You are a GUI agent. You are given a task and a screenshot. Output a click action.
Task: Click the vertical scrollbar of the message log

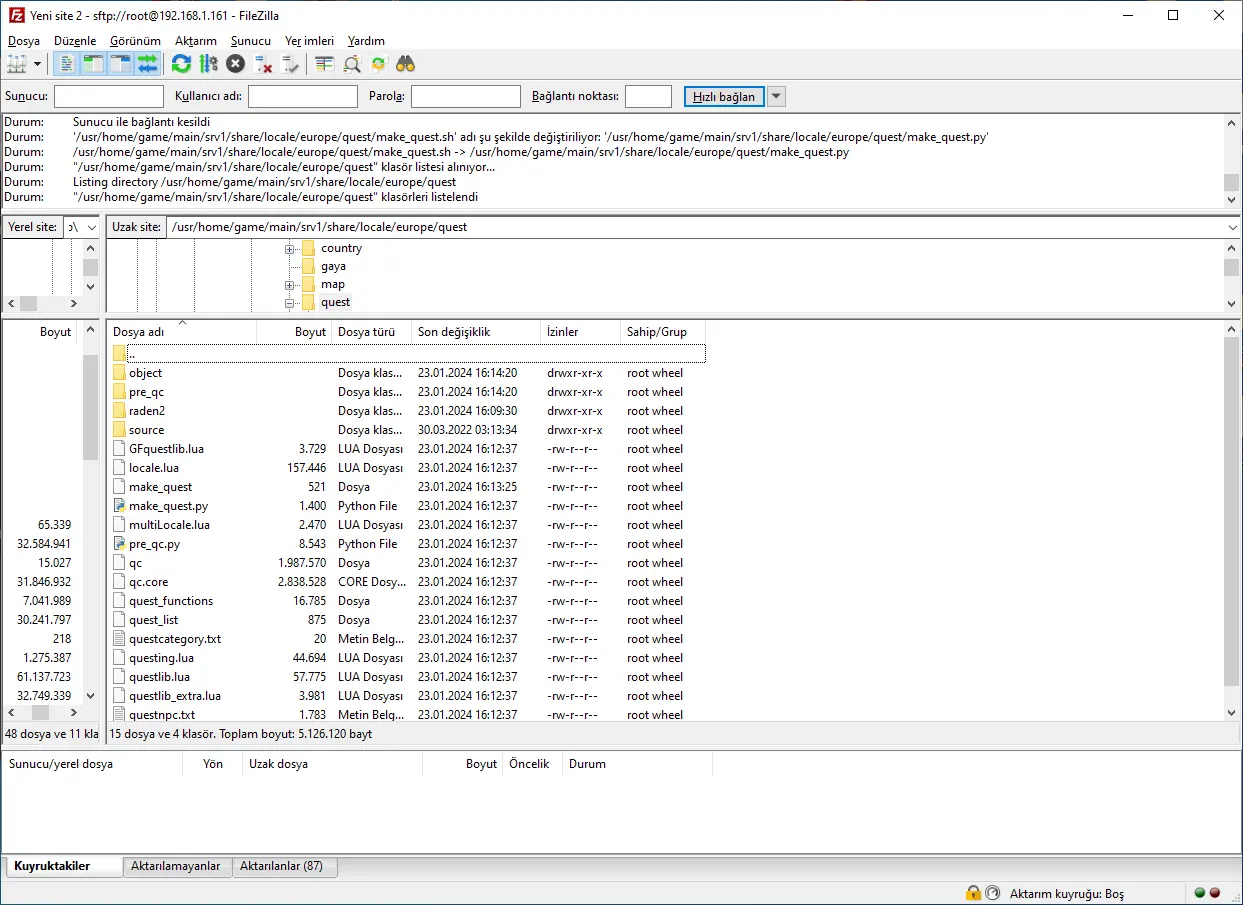click(1232, 160)
